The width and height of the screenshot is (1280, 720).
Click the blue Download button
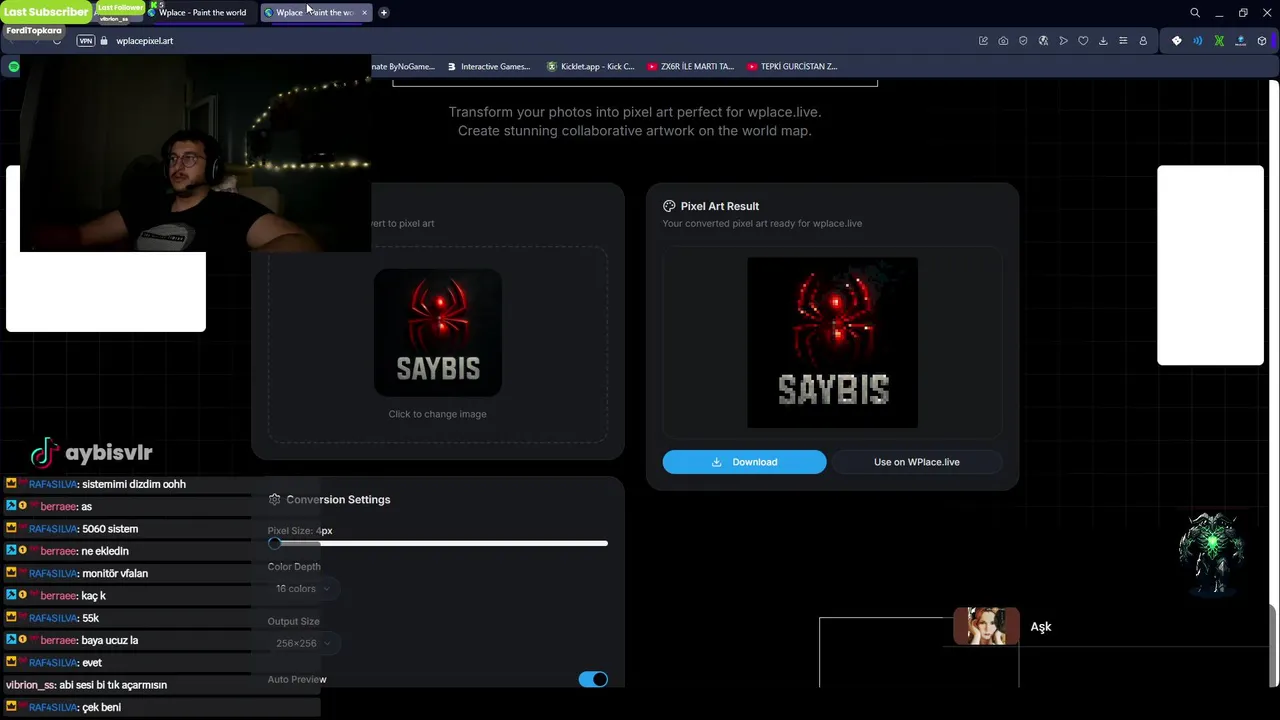744,462
